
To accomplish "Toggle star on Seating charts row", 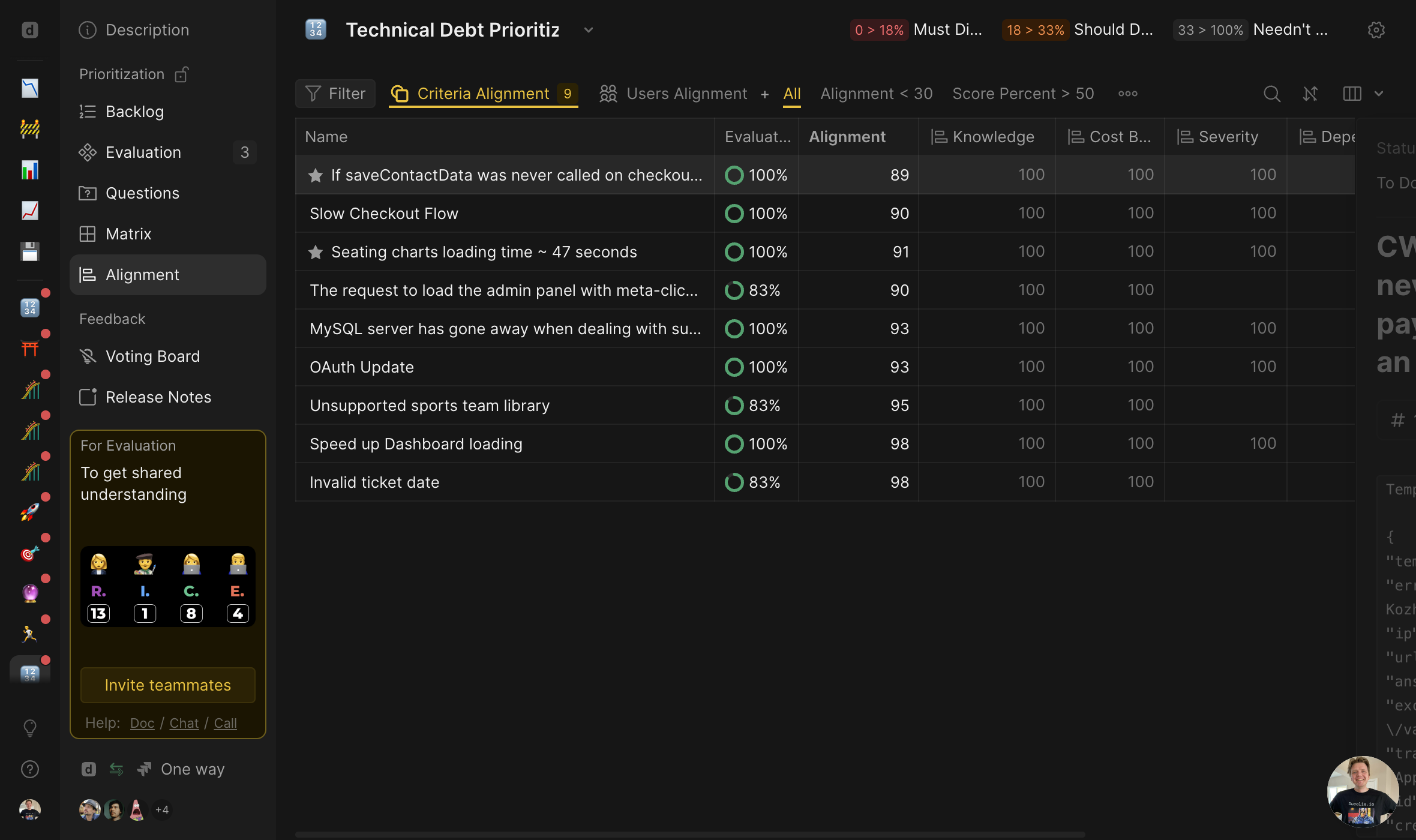I will click(316, 252).
